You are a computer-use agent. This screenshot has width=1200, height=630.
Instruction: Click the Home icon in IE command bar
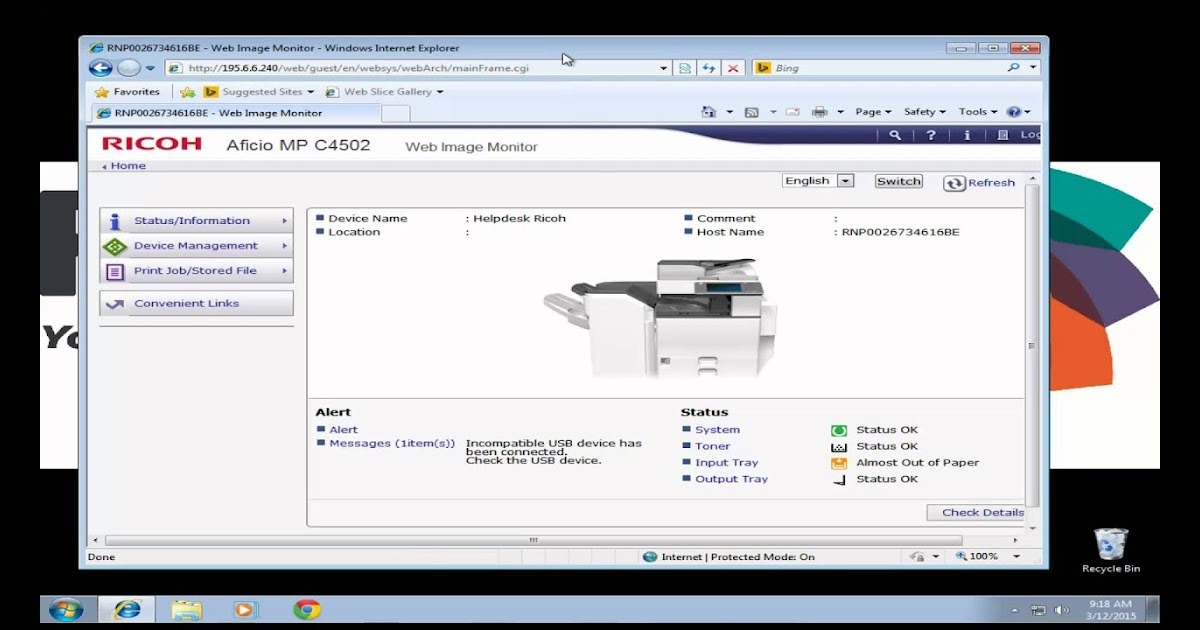point(709,112)
